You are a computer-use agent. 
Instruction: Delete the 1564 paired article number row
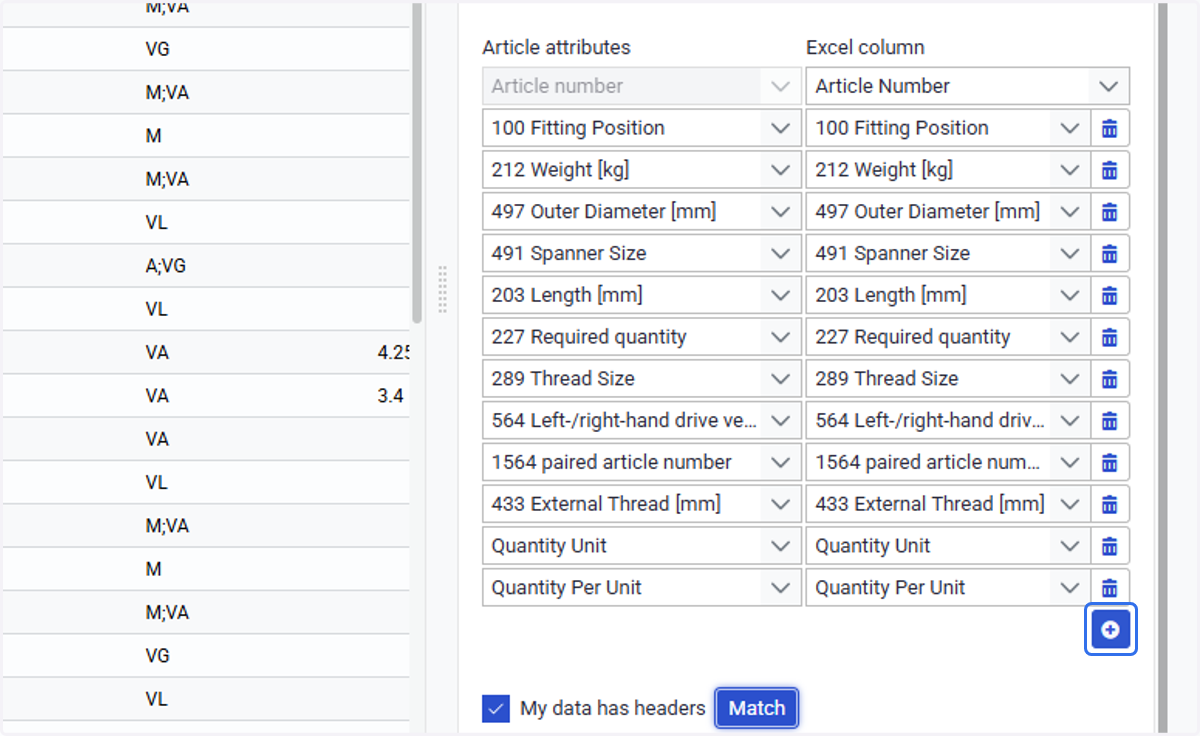pos(1109,463)
